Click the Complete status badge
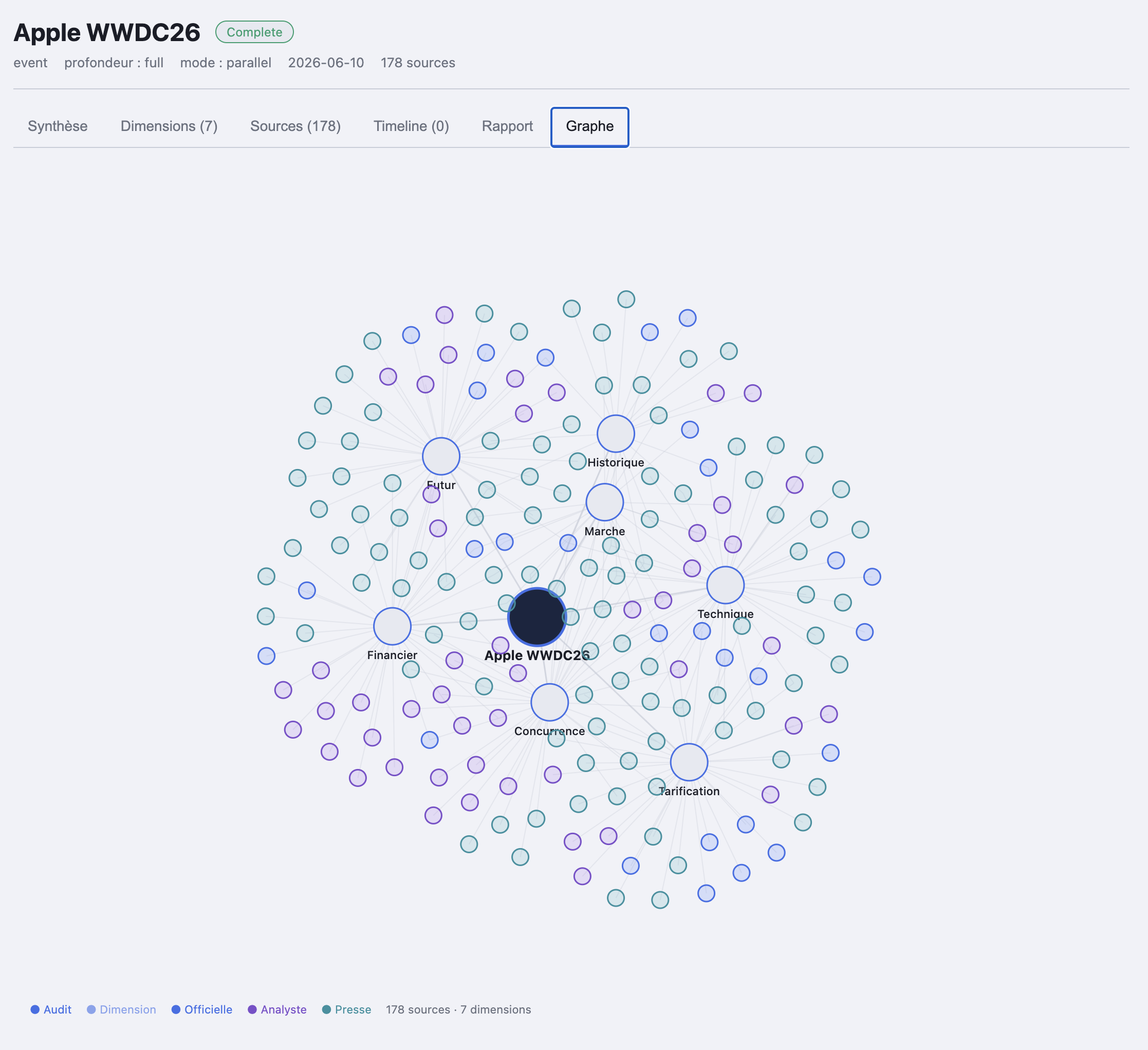Image resolution: width=1148 pixels, height=1050 pixels. tap(254, 32)
